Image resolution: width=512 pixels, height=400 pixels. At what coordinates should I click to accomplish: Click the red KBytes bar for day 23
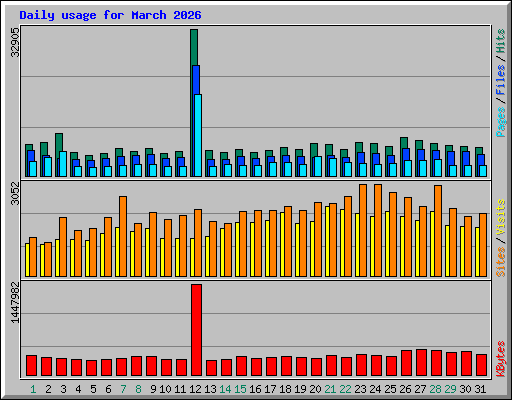[361, 365]
